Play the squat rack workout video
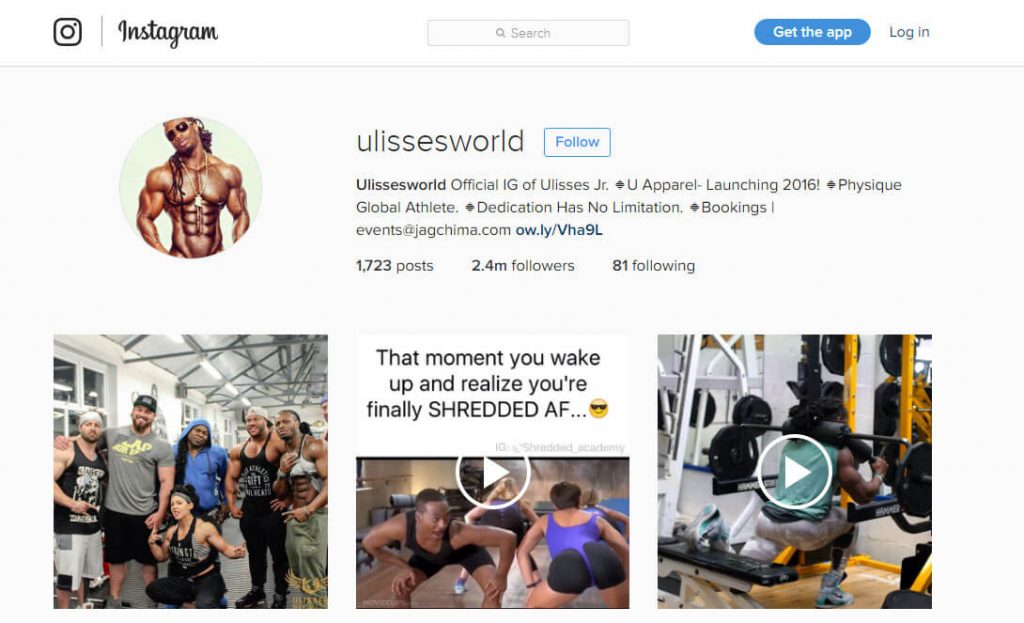This screenshot has height=623, width=1024. (x=795, y=471)
